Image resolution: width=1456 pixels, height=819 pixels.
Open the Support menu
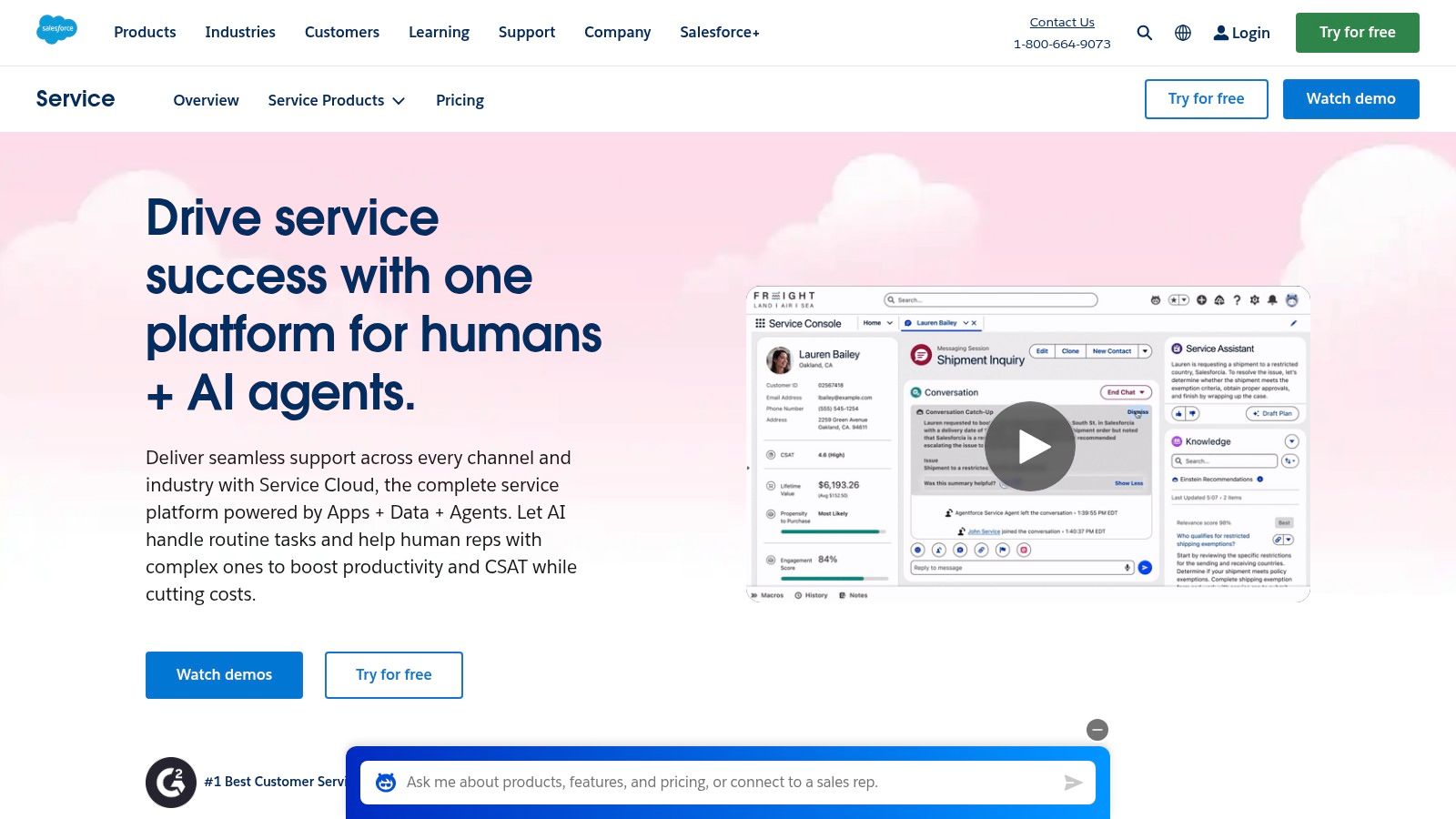click(527, 32)
